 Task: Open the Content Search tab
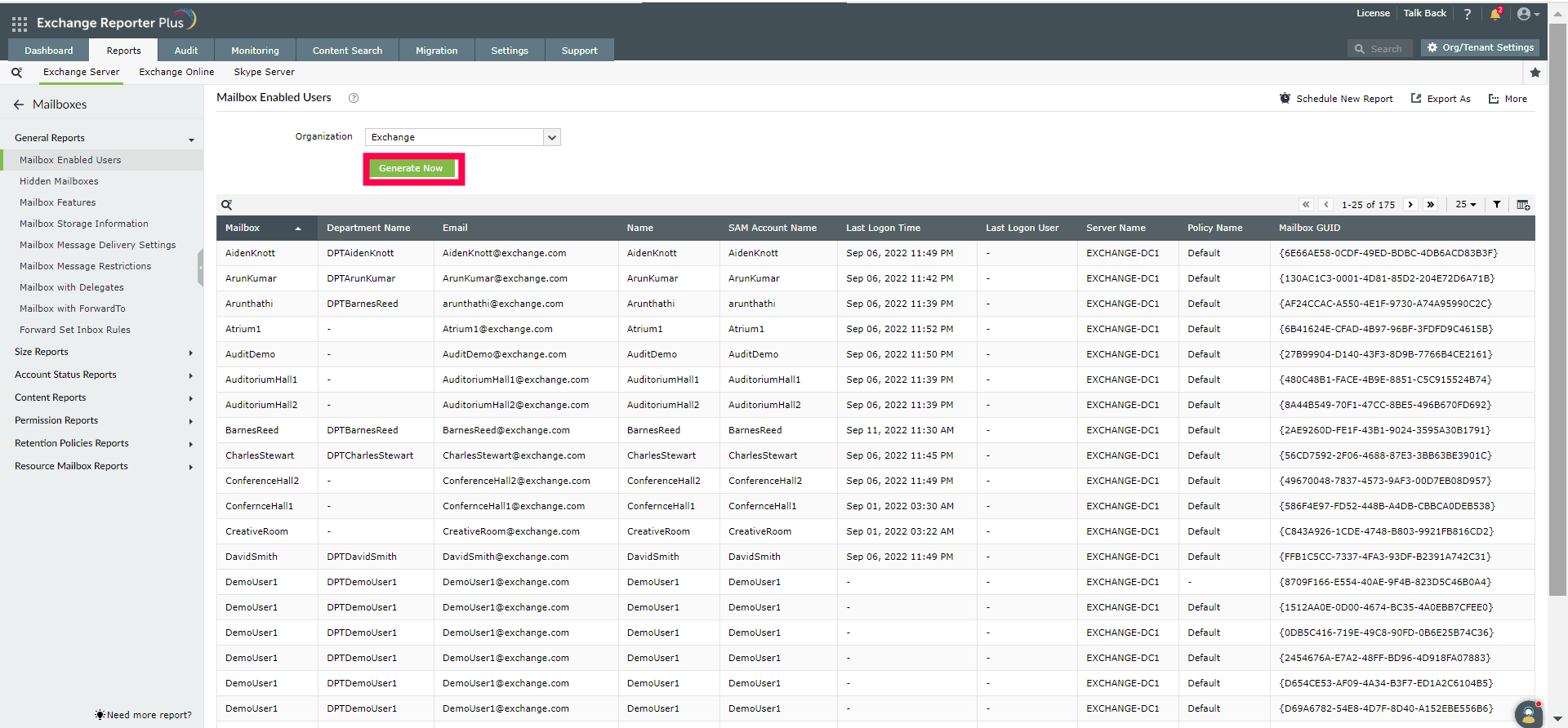[x=347, y=51]
